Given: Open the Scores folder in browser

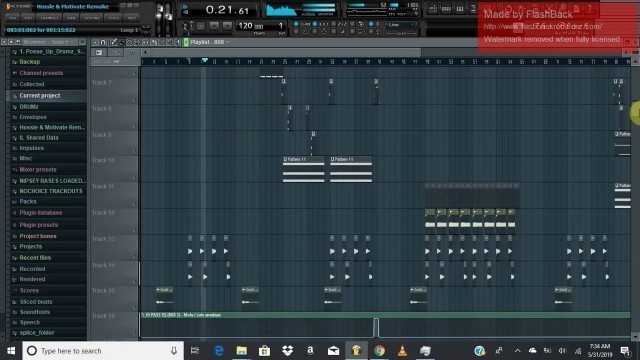Looking at the screenshot, I should point(29,291).
